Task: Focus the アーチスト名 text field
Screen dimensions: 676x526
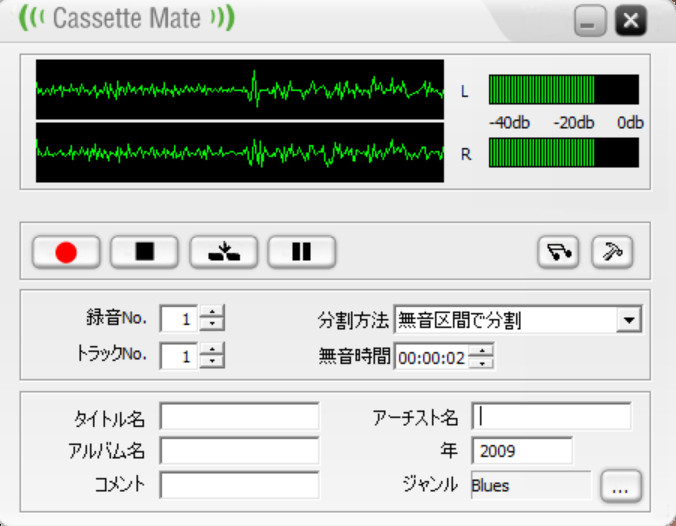Action: coord(551,416)
